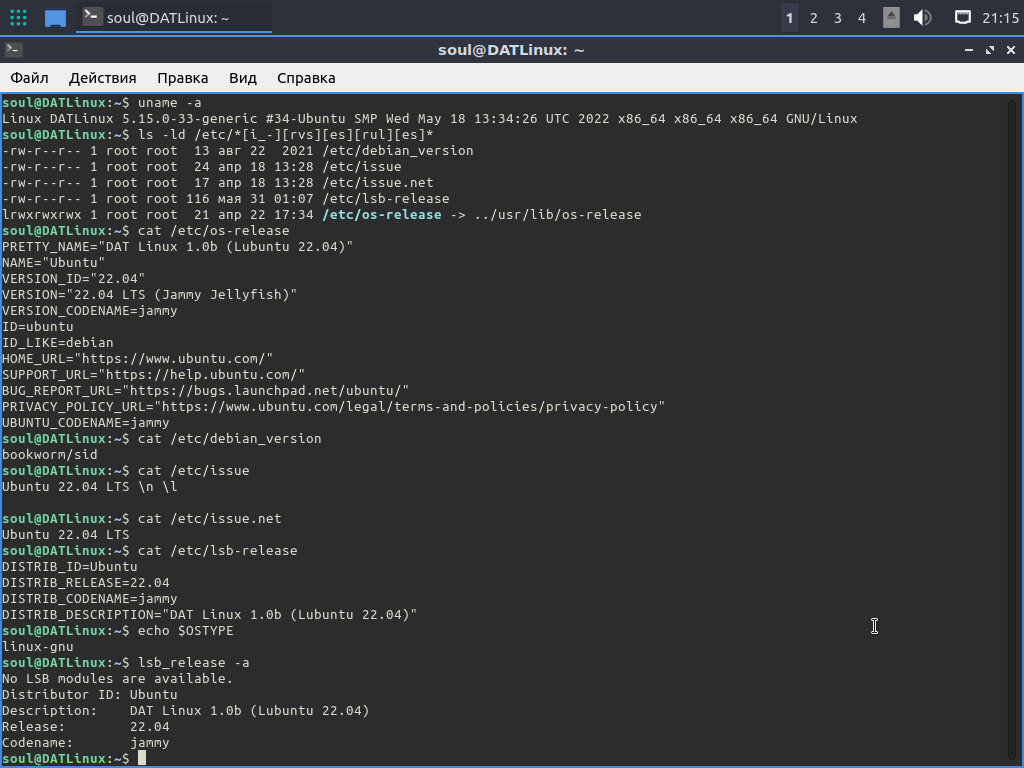Open the Справка menu
Viewport: 1024px width, 768px height.
(x=306, y=78)
